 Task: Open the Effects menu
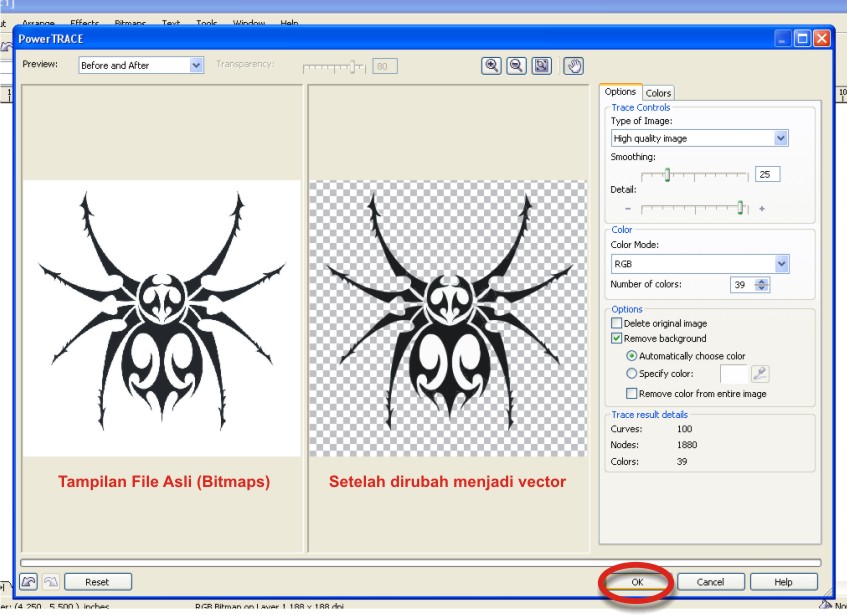pos(84,23)
